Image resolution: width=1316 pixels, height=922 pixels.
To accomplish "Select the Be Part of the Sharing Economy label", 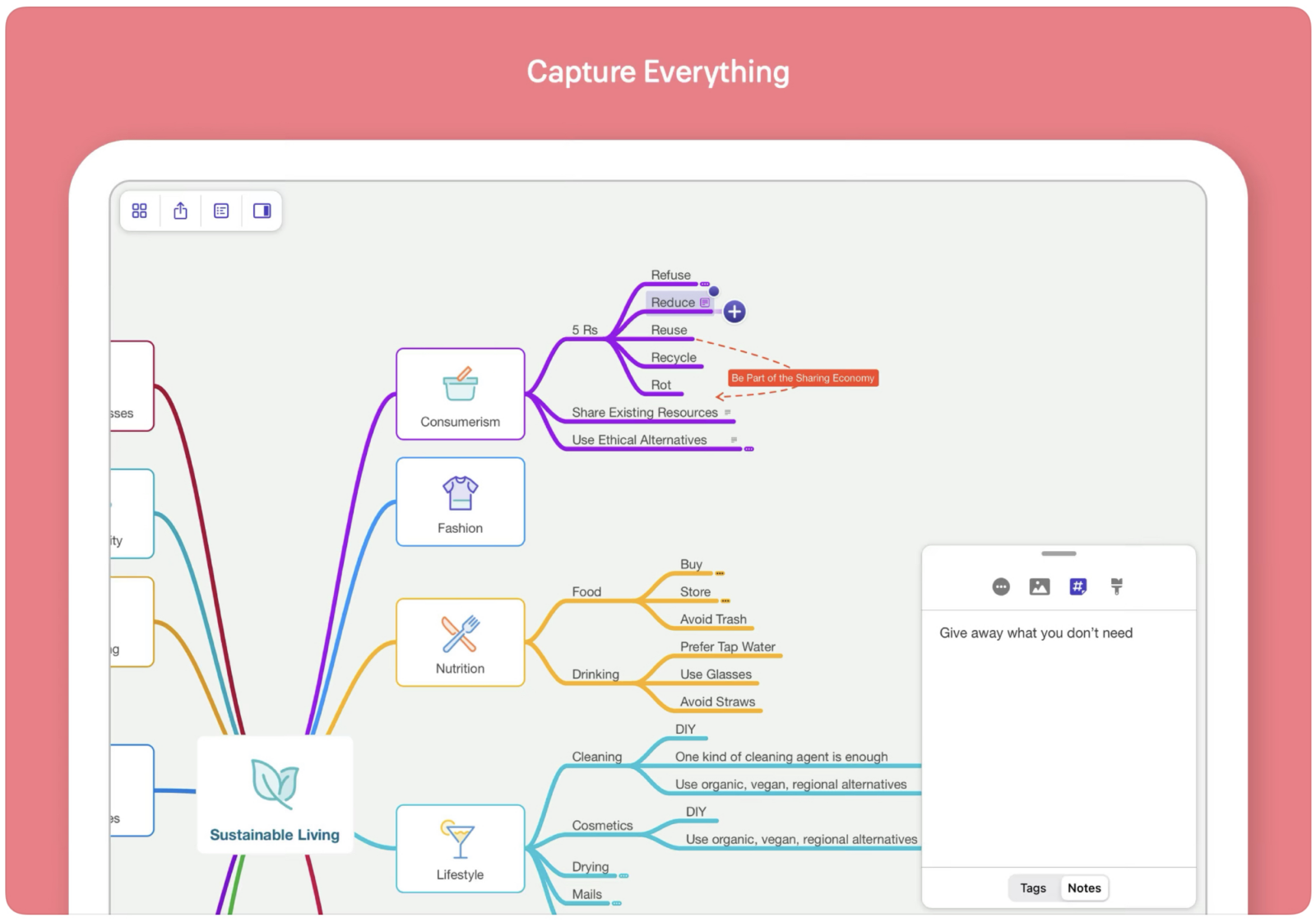I will [x=803, y=378].
